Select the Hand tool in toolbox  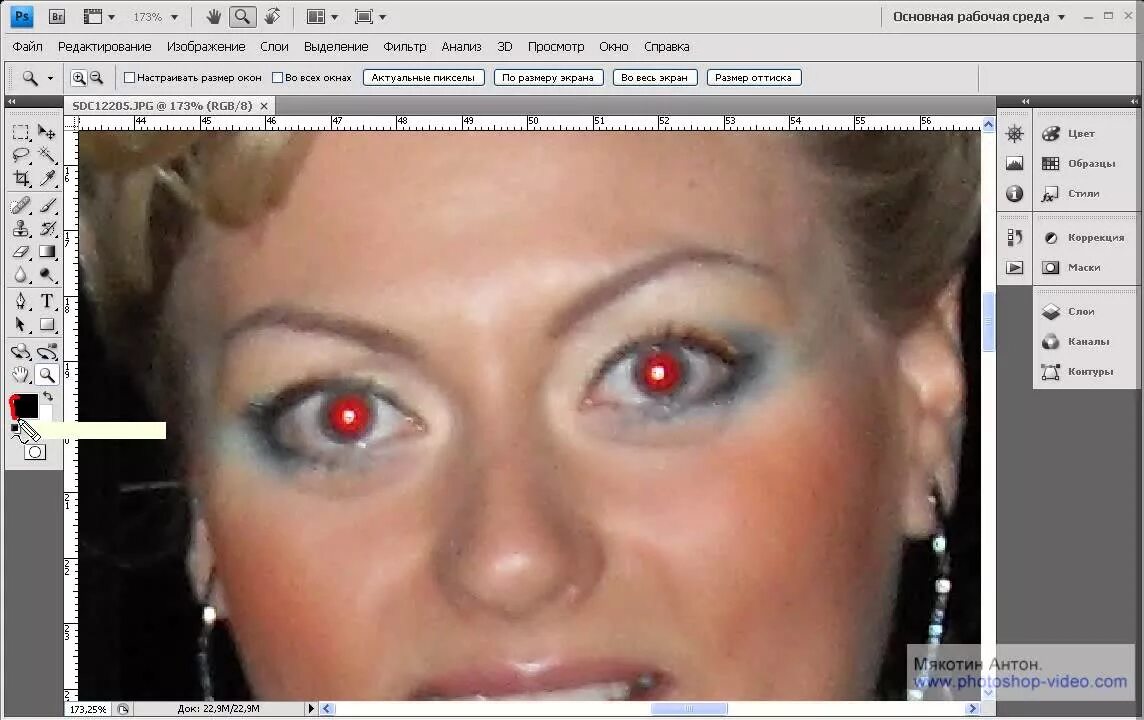coord(20,375)
